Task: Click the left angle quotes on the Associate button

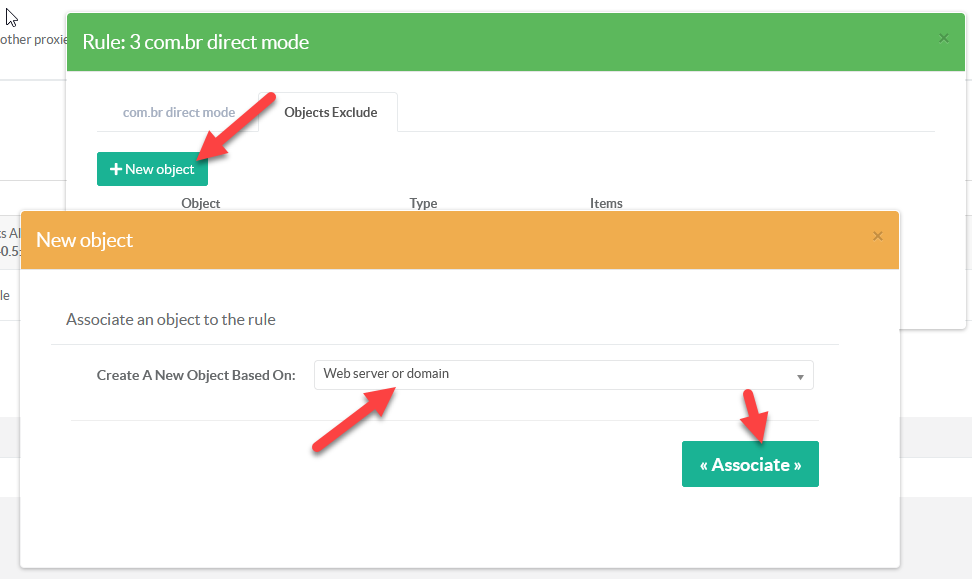Action: (704, 465)
